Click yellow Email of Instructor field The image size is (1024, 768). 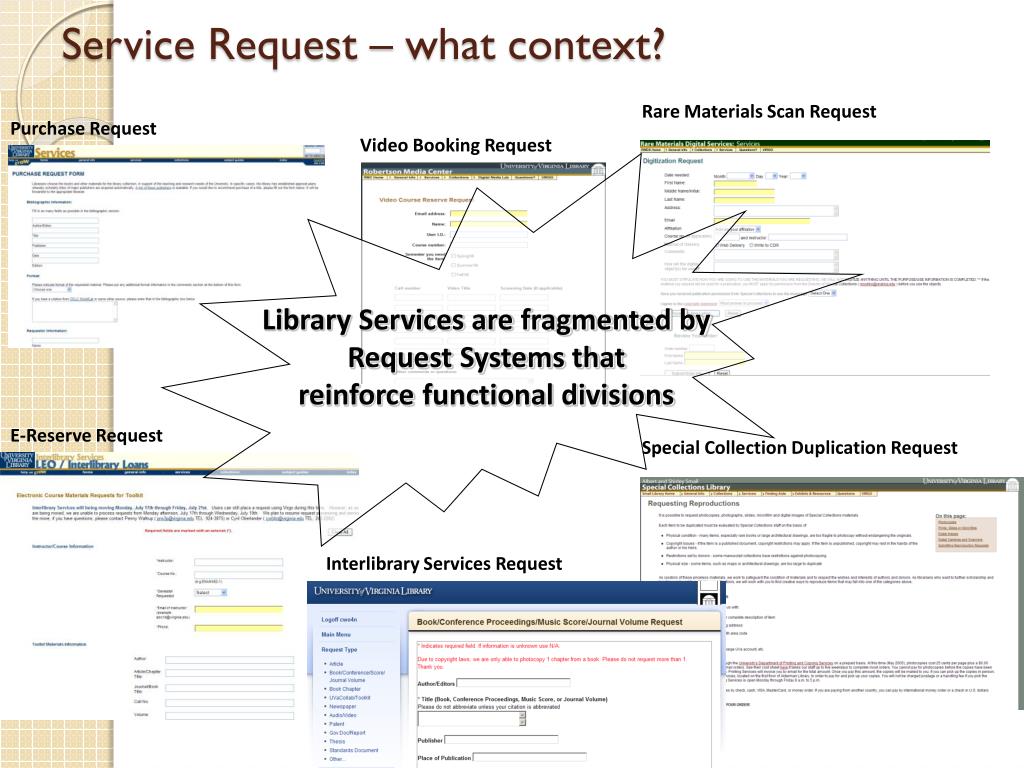239,609
